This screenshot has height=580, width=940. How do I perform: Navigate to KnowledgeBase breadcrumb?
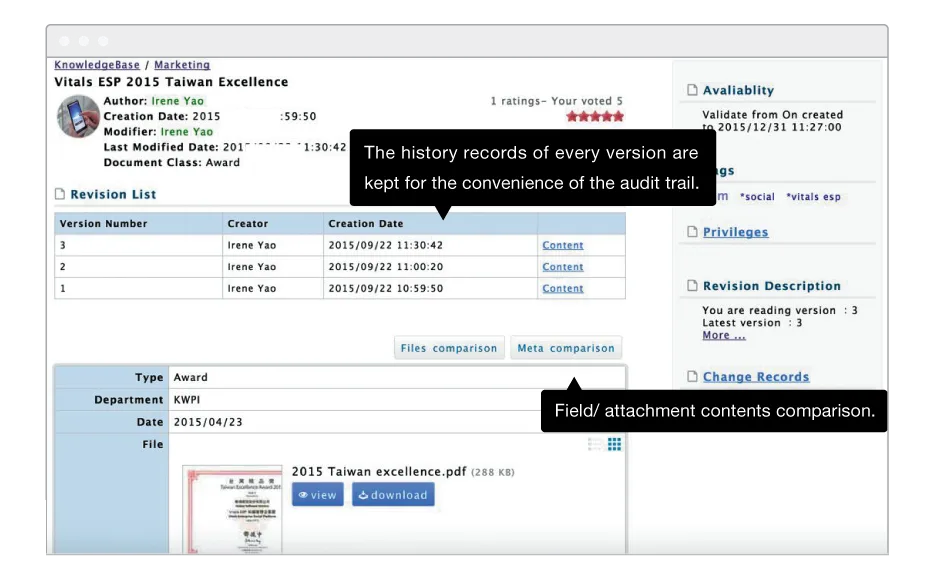click(x=97, y=65)
